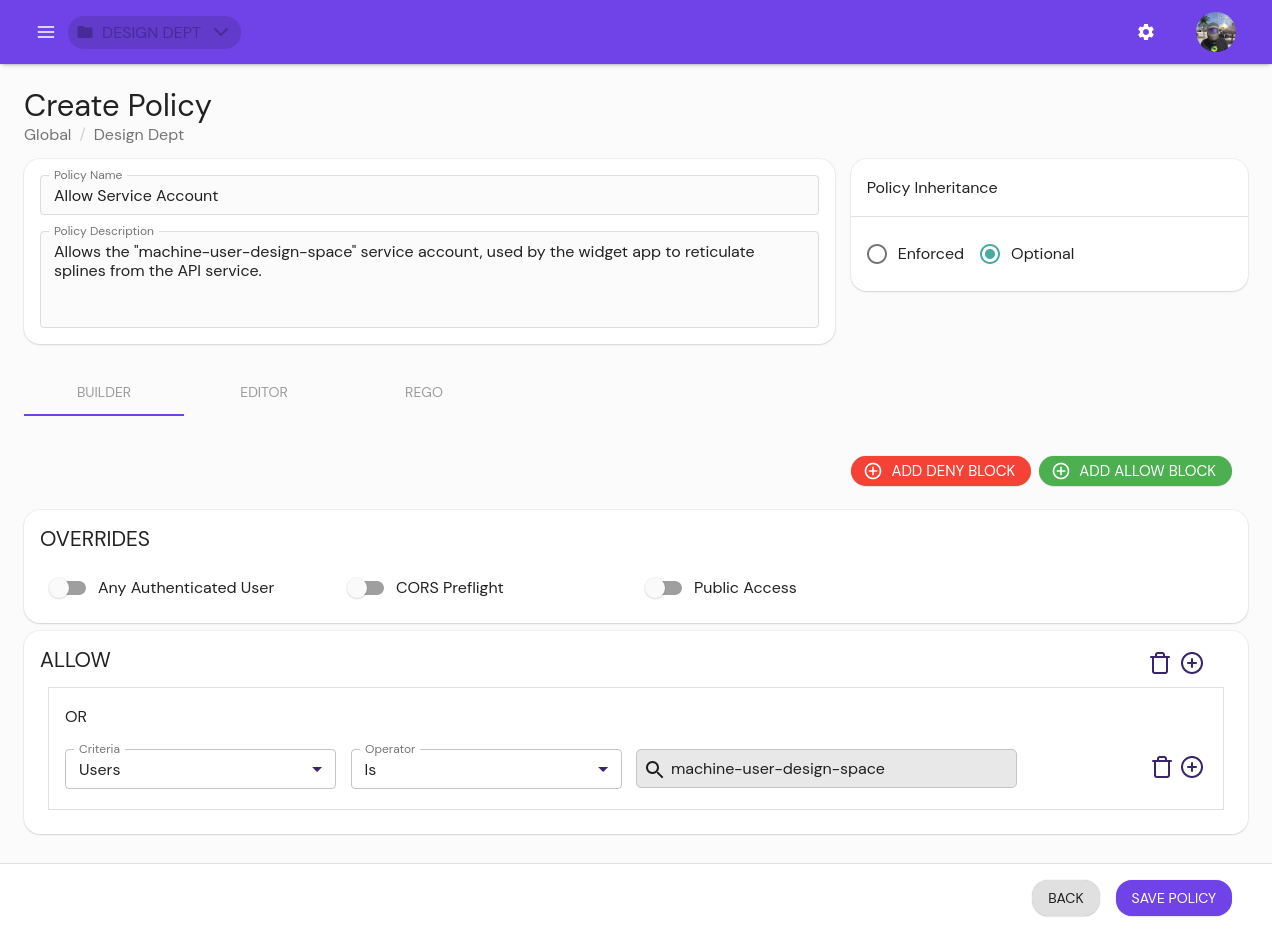The width and height of the screenshot is (1272, 932).
Task: Click the plus icon on Add Deny Block
Action: click(873, 471)
